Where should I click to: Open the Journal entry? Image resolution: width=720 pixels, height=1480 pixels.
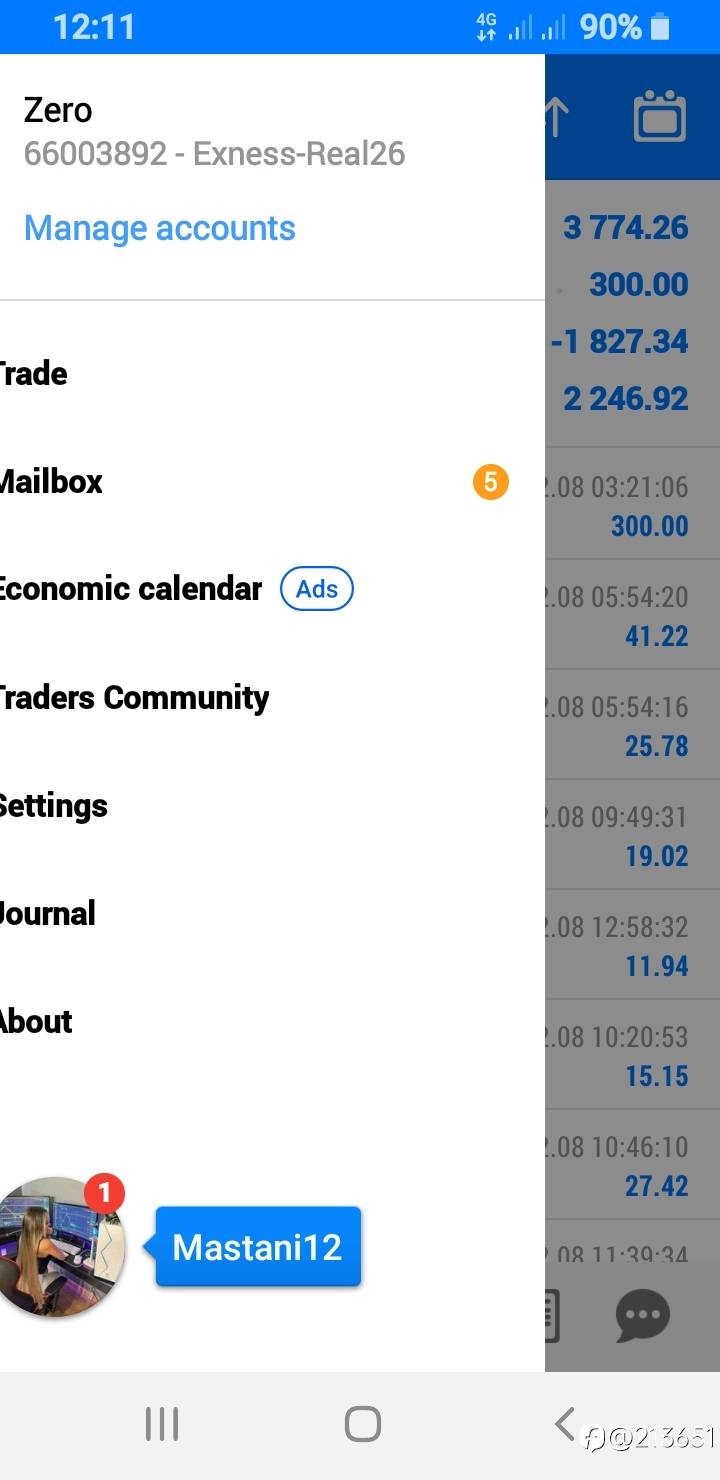click(x=48, y=913)
